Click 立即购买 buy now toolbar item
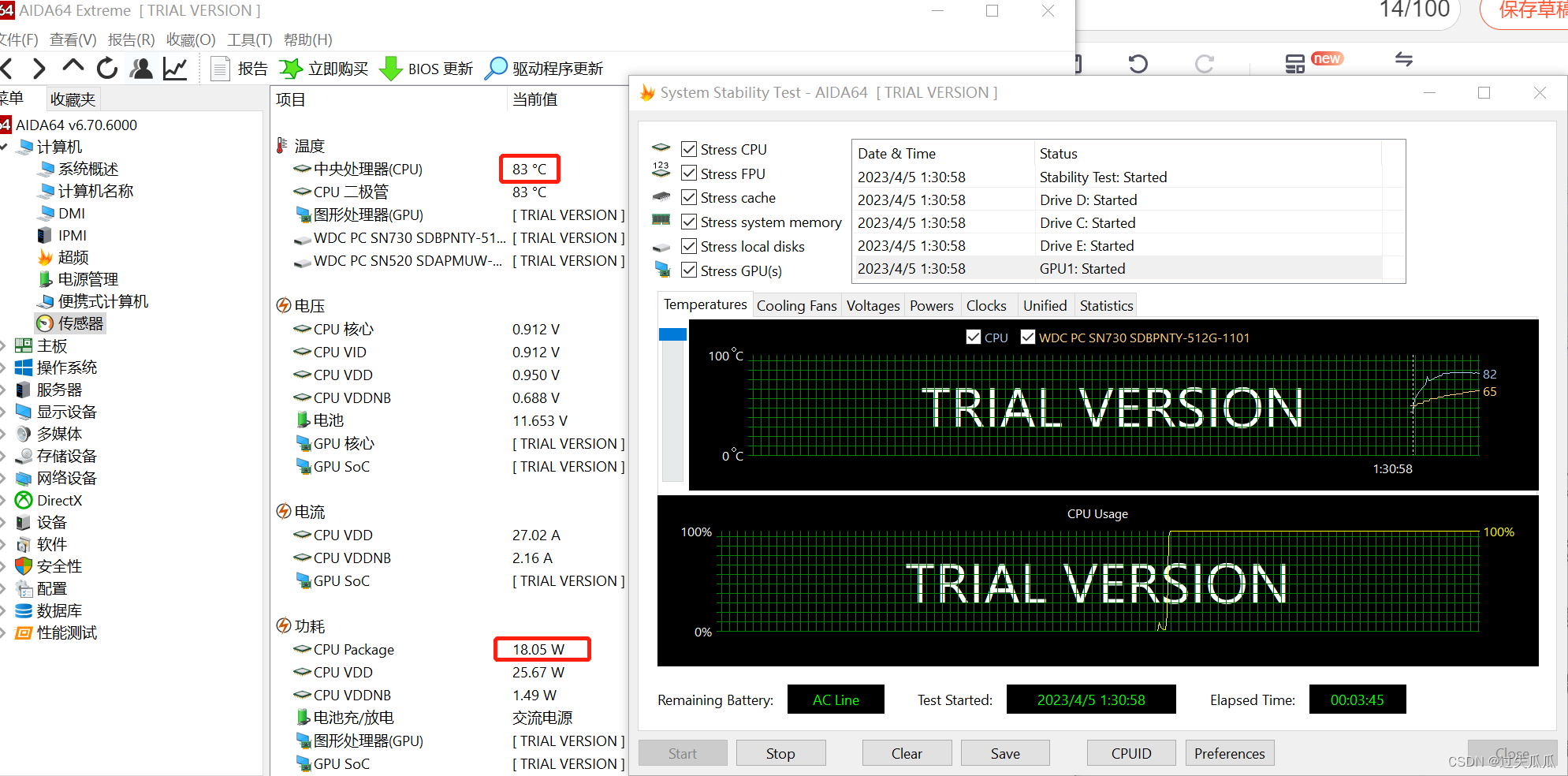Image resolution: width=1568 pixels, height=776 pixels. click(324, 69)
